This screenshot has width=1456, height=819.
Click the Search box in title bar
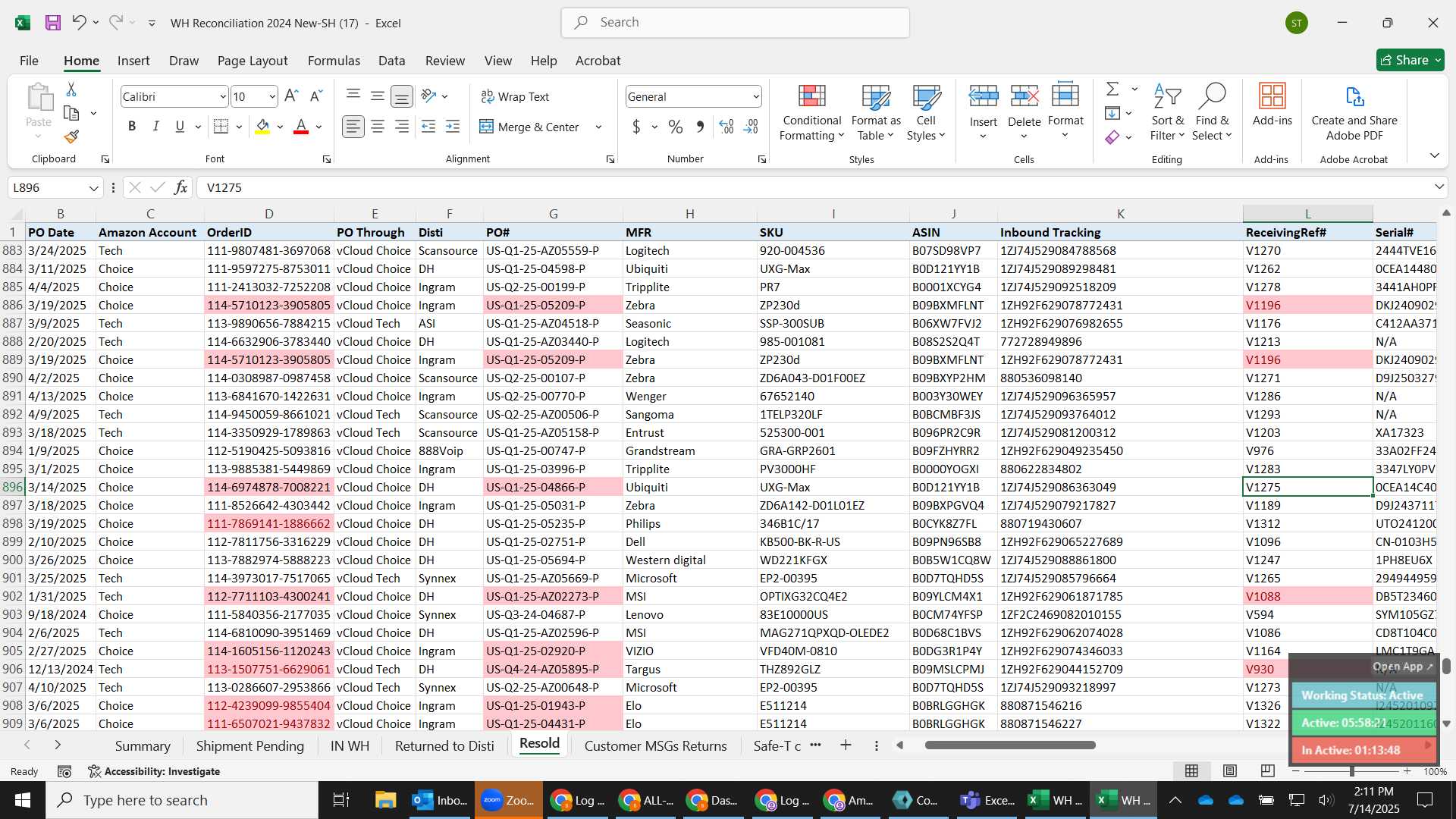click(735, 23)
